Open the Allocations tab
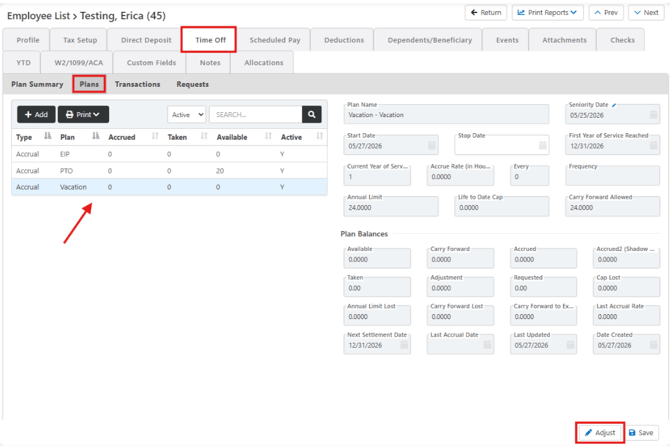This screenshot has height=448, width=670. pyautogui.click(x=262, y=62)
